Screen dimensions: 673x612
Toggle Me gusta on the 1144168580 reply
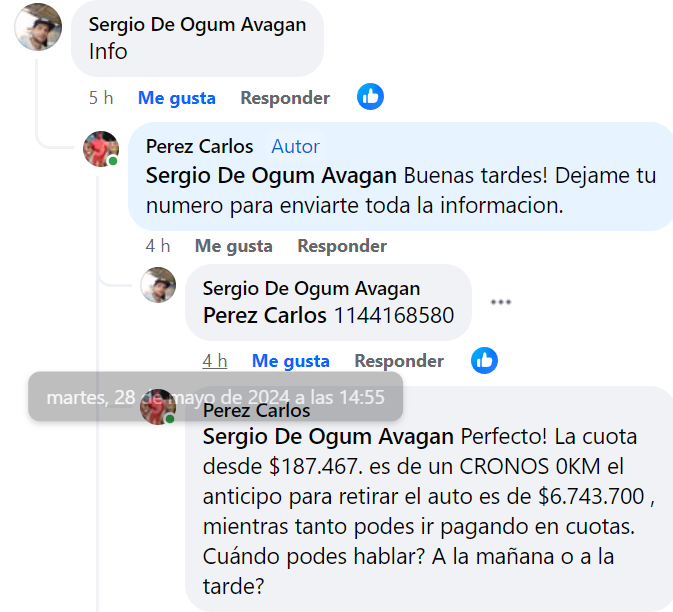point(291,361)
